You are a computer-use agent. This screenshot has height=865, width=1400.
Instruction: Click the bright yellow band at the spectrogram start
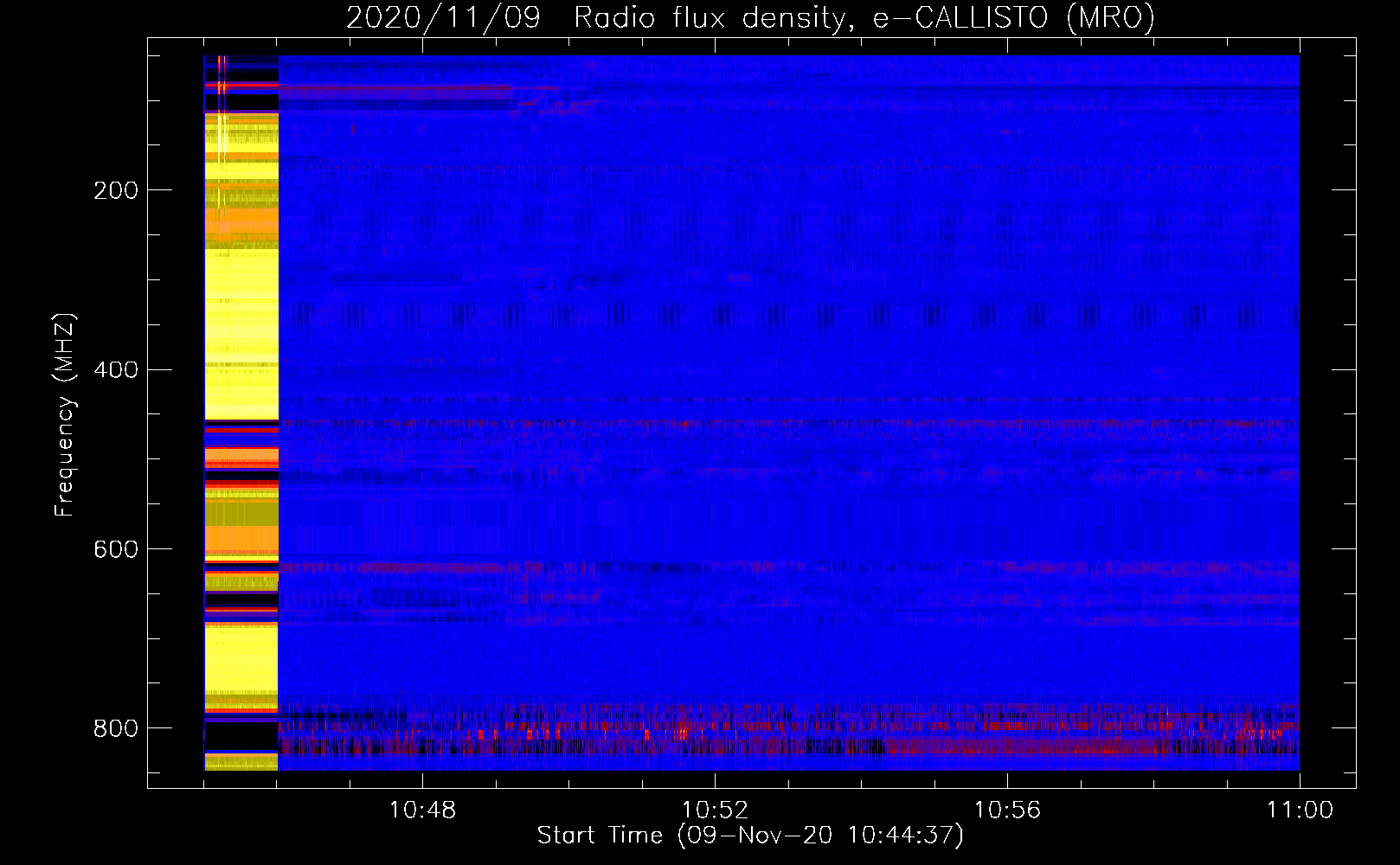click(241, 413)
